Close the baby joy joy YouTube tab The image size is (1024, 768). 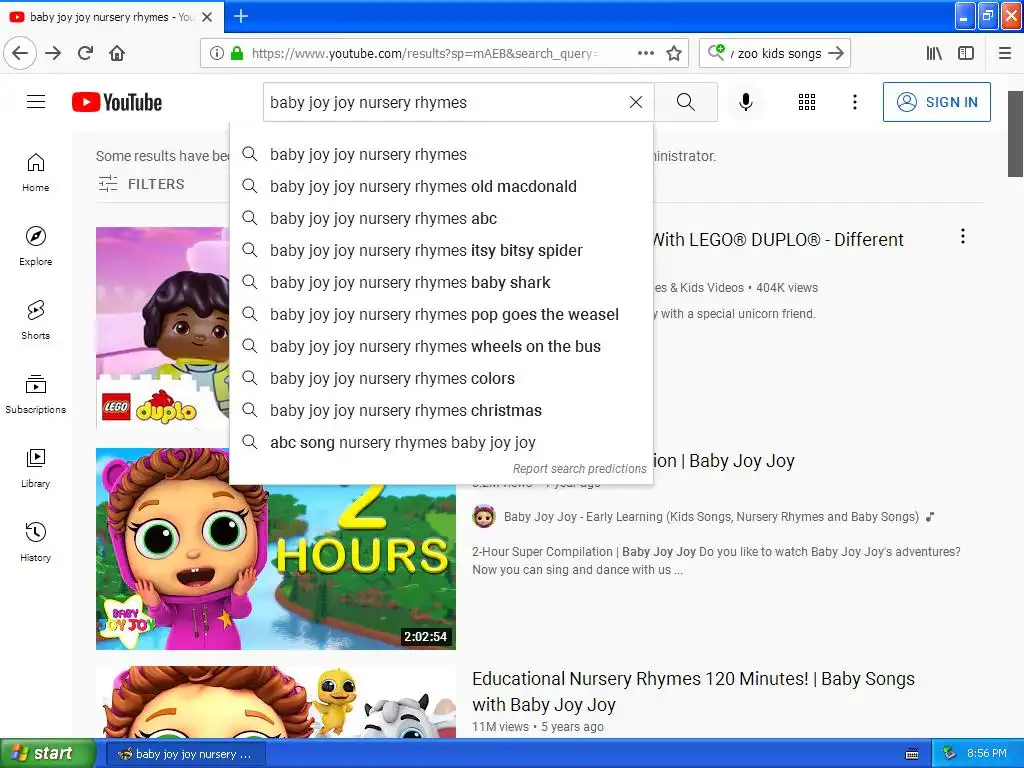click(x=207, y=17)
